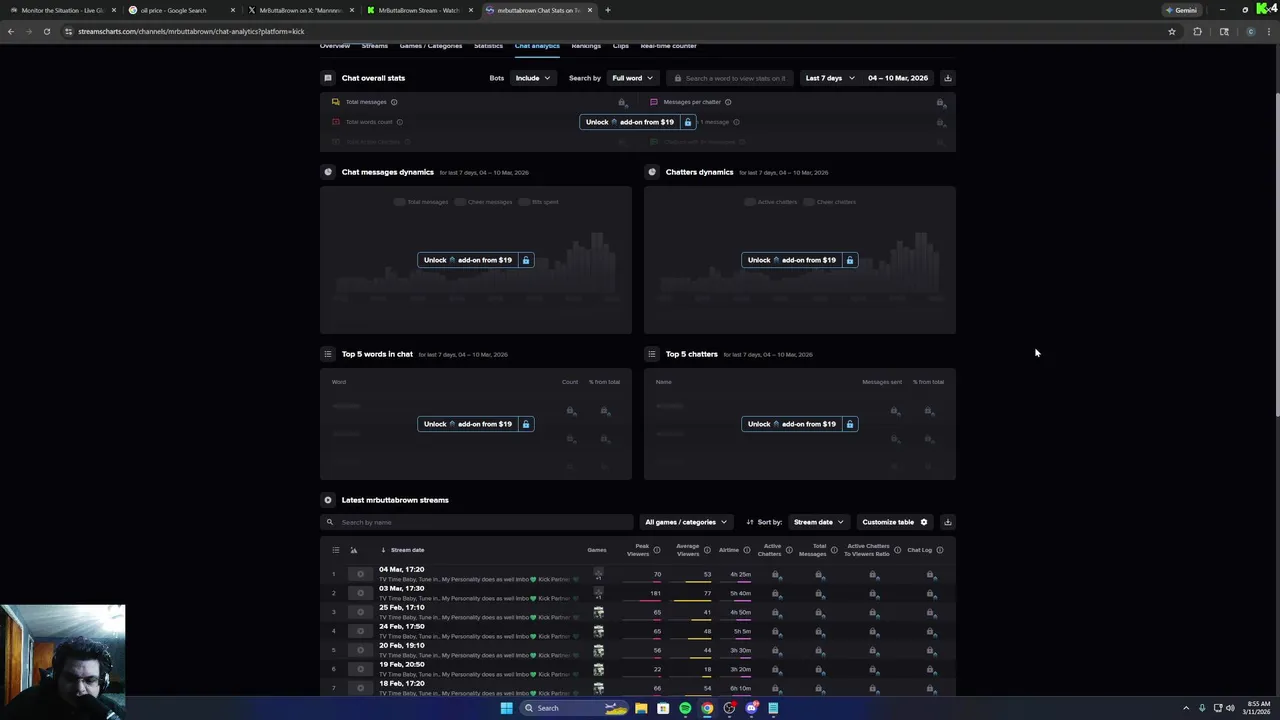Switch to oil price Google Search browser tab
Image resolution: width=1280 pixels, height=720 pixels.
click(180, 10)
